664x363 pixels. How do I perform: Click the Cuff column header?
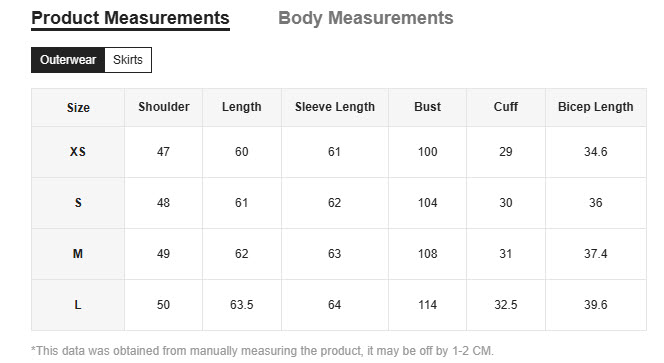click(506, 107)
